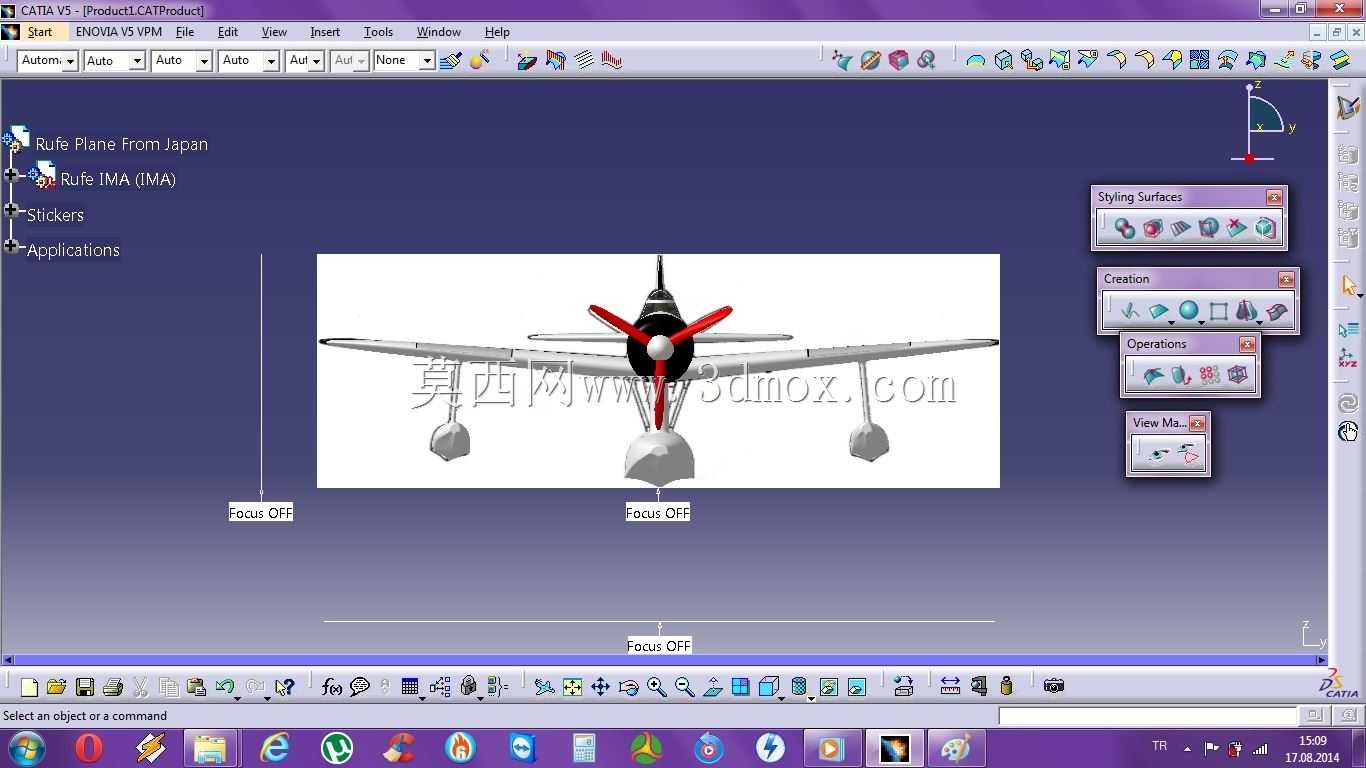
Task: Expand the Stickers tree node
Action: [11, 210]
